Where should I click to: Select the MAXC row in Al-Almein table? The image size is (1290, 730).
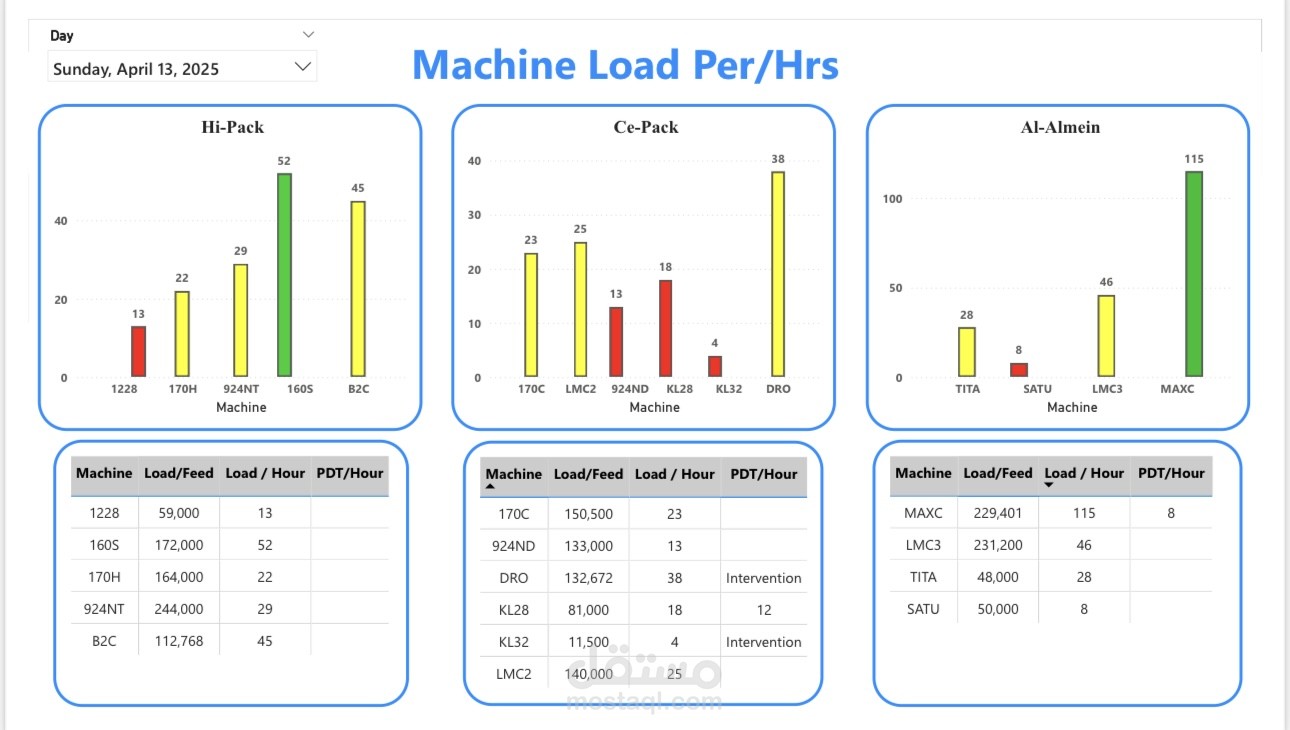1051,513
